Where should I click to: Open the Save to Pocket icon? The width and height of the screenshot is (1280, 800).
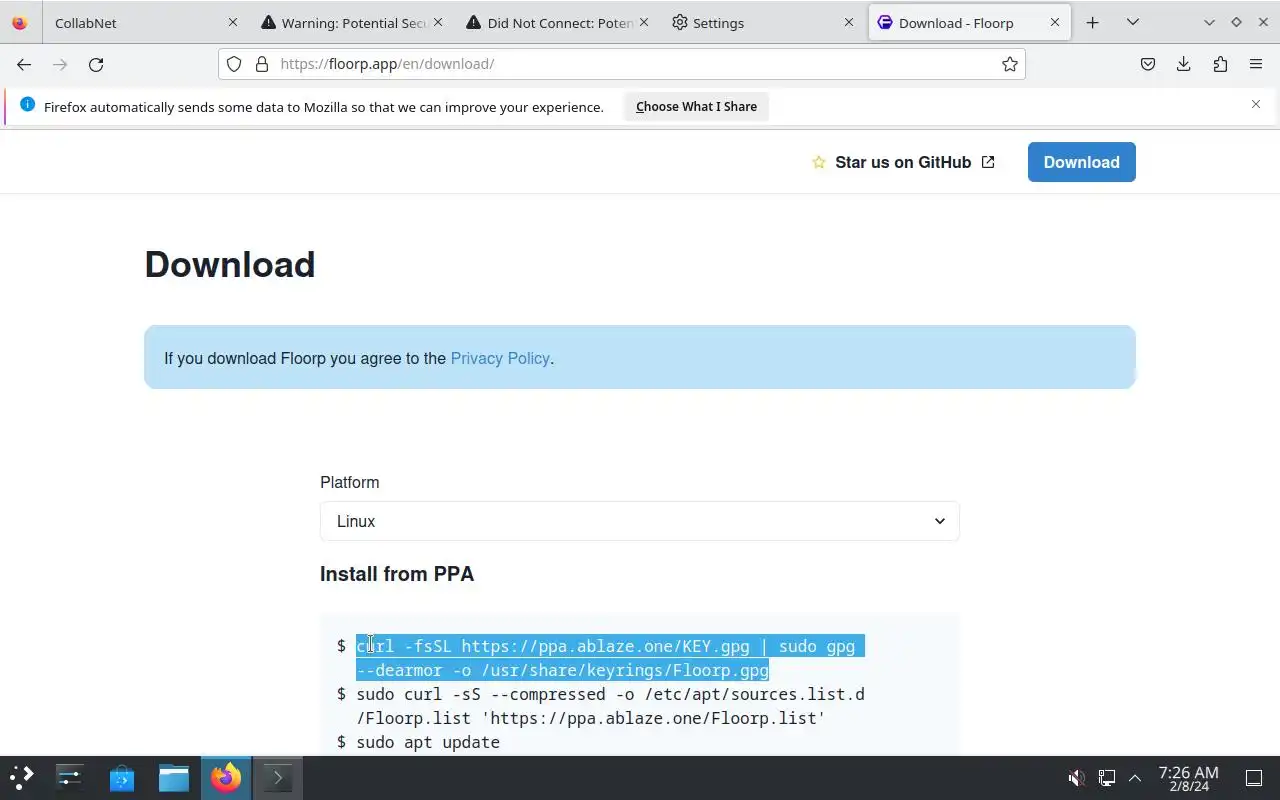pos(1148,64)
